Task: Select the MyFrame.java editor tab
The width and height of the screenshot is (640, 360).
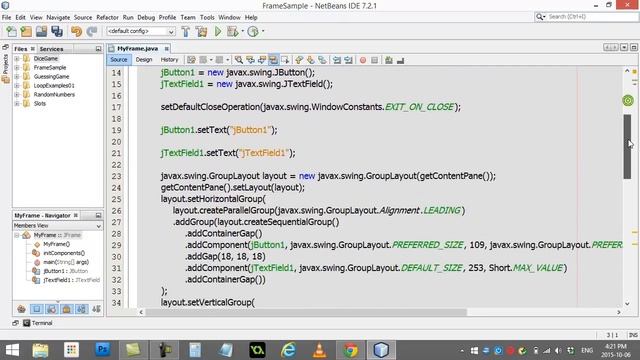Action: [x=138, y=48]
